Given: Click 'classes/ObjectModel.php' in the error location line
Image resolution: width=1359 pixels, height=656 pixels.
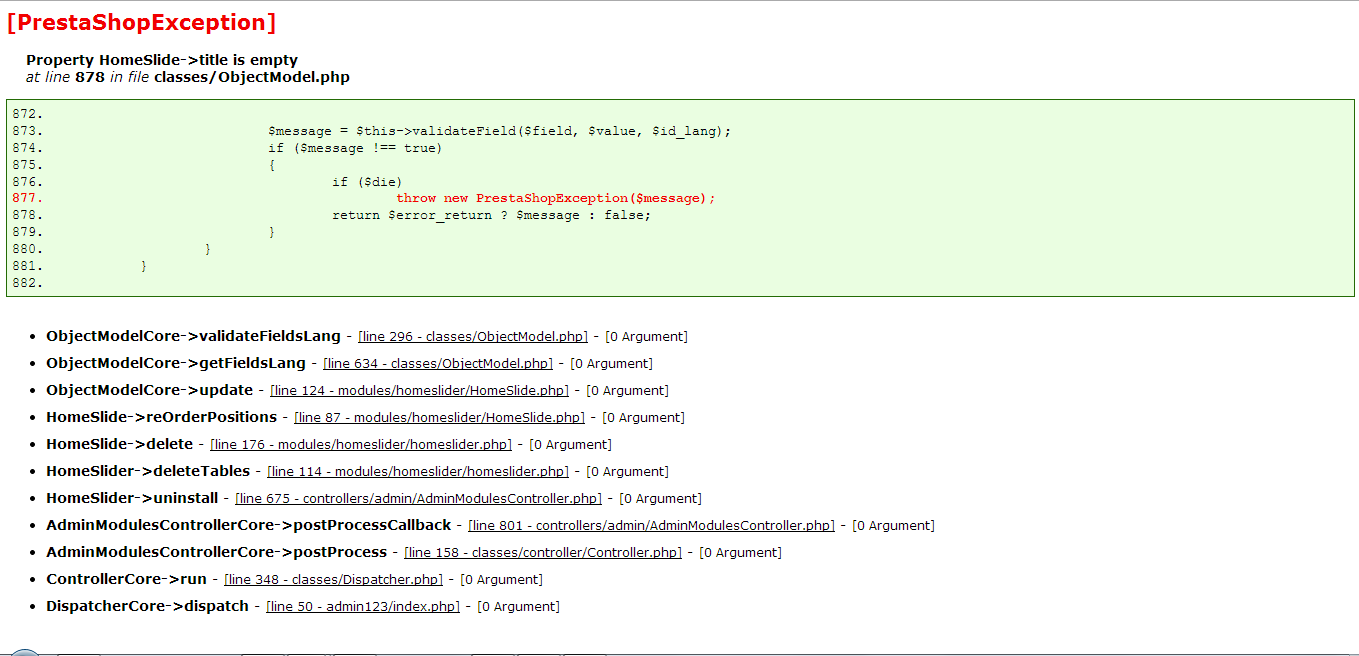Looking at the screenshot, I should point(252,77).
